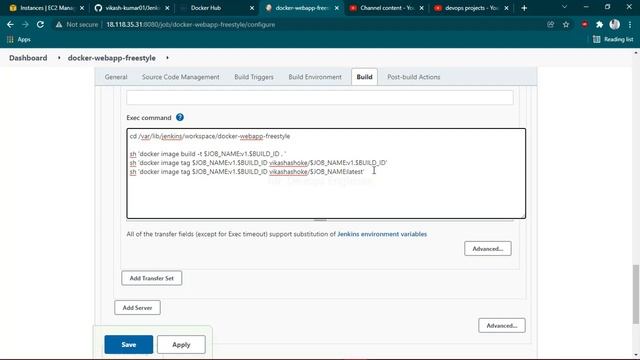
Task: Open the share page icon in address bar
Action: [x=551, y=24]
